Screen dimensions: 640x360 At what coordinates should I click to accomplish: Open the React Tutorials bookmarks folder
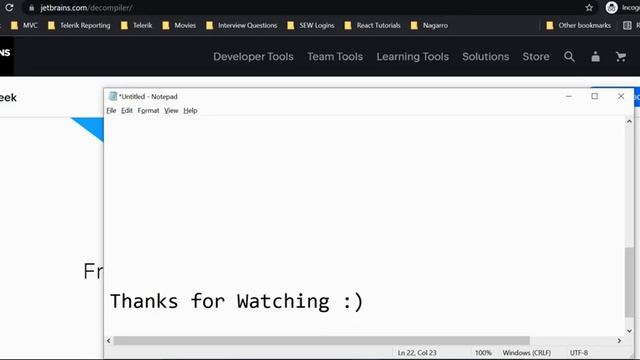pyautogui.click(x=373, y=25)
